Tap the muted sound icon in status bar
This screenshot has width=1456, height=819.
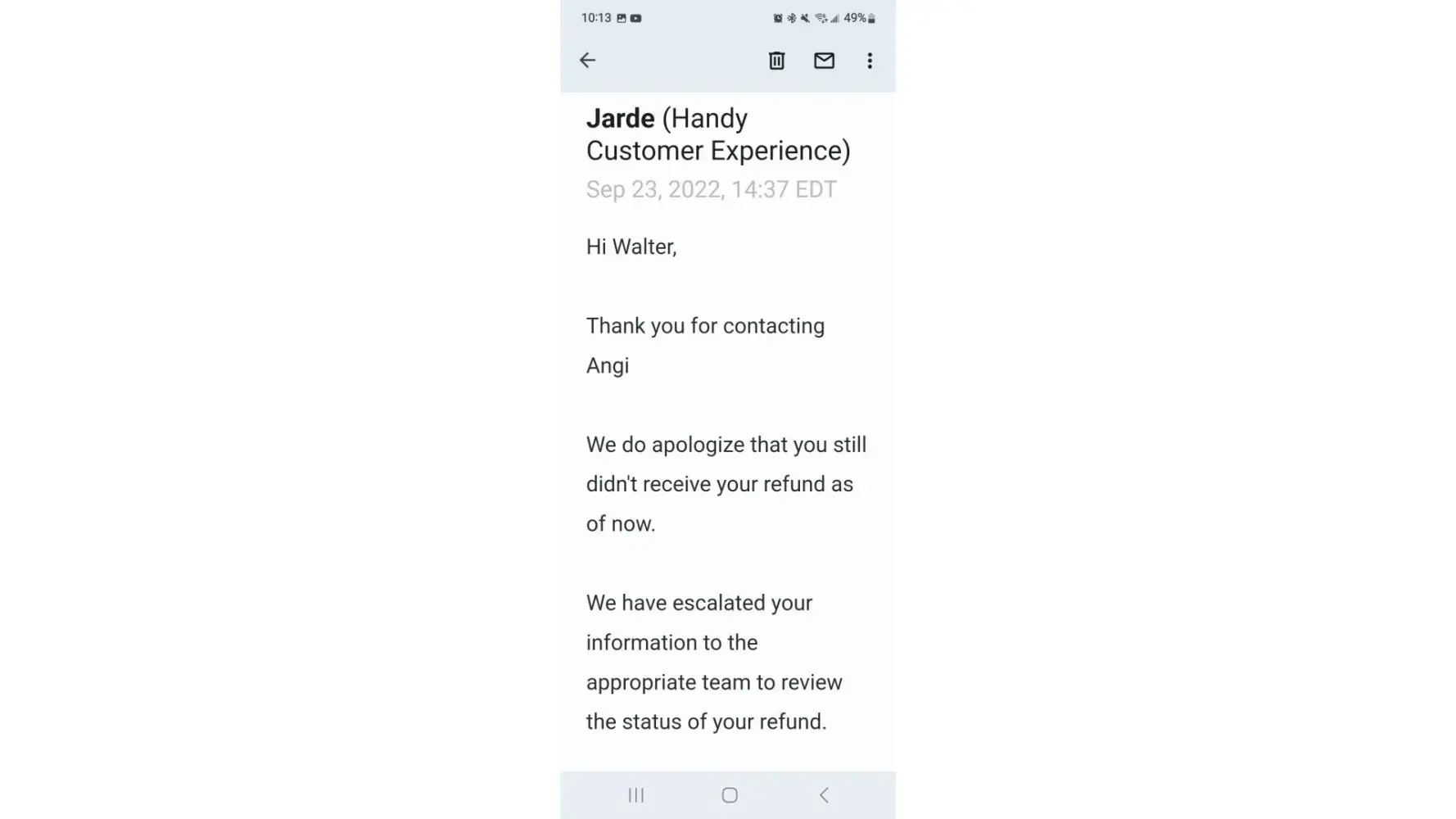point(805,18)
